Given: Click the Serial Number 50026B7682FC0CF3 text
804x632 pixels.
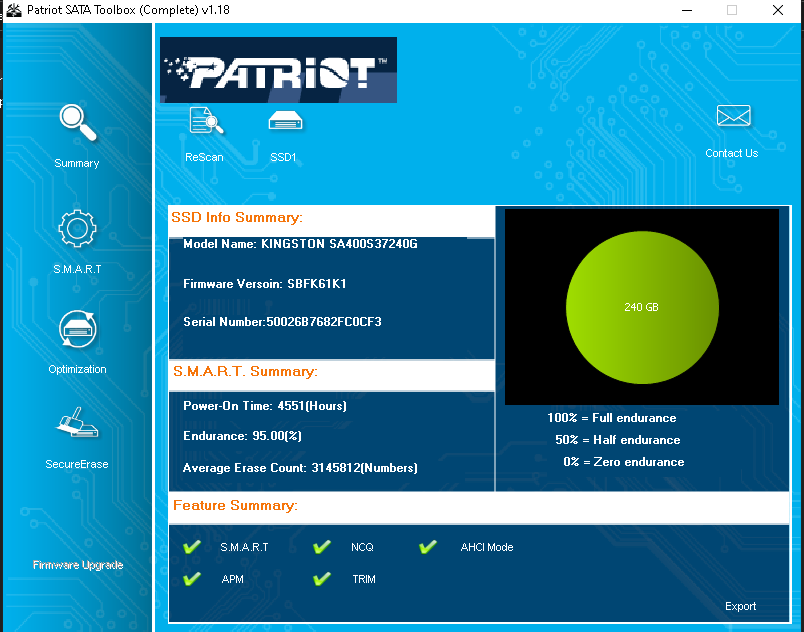Looking at the screenshot, I should [283, 322].
